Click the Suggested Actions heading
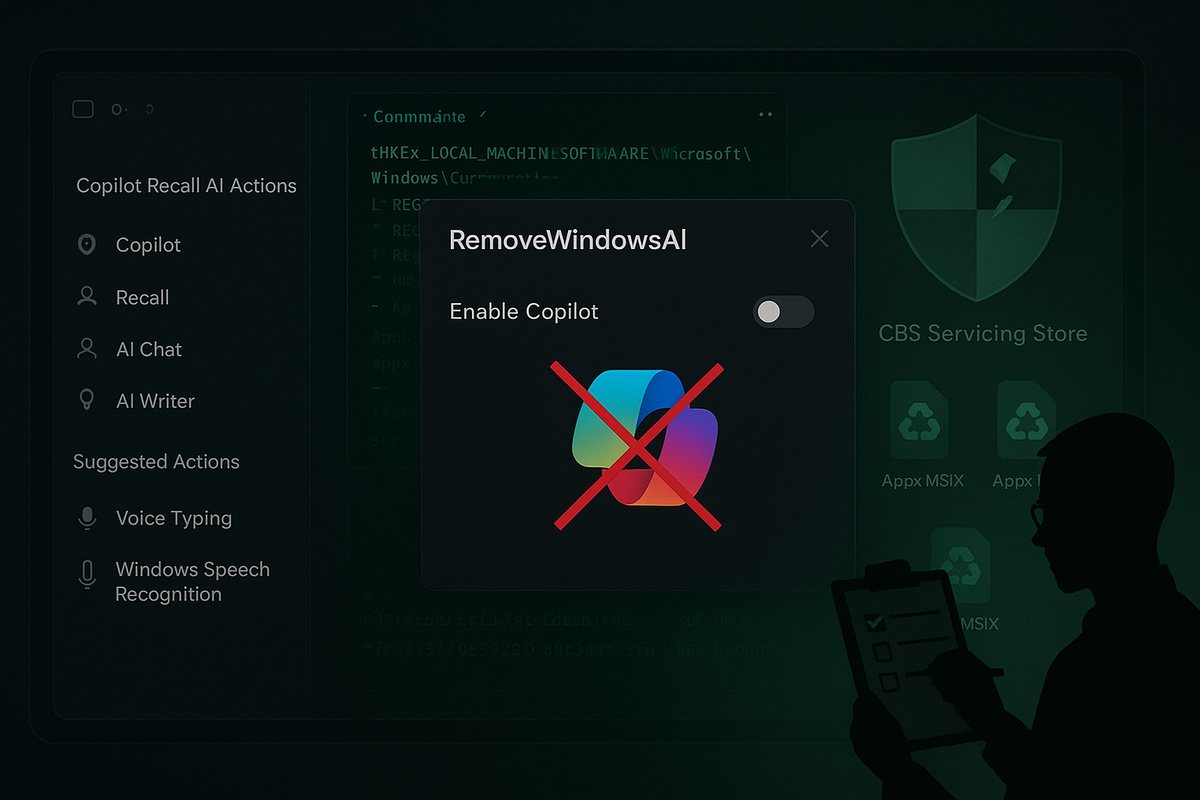 click(x=156, y=462)
